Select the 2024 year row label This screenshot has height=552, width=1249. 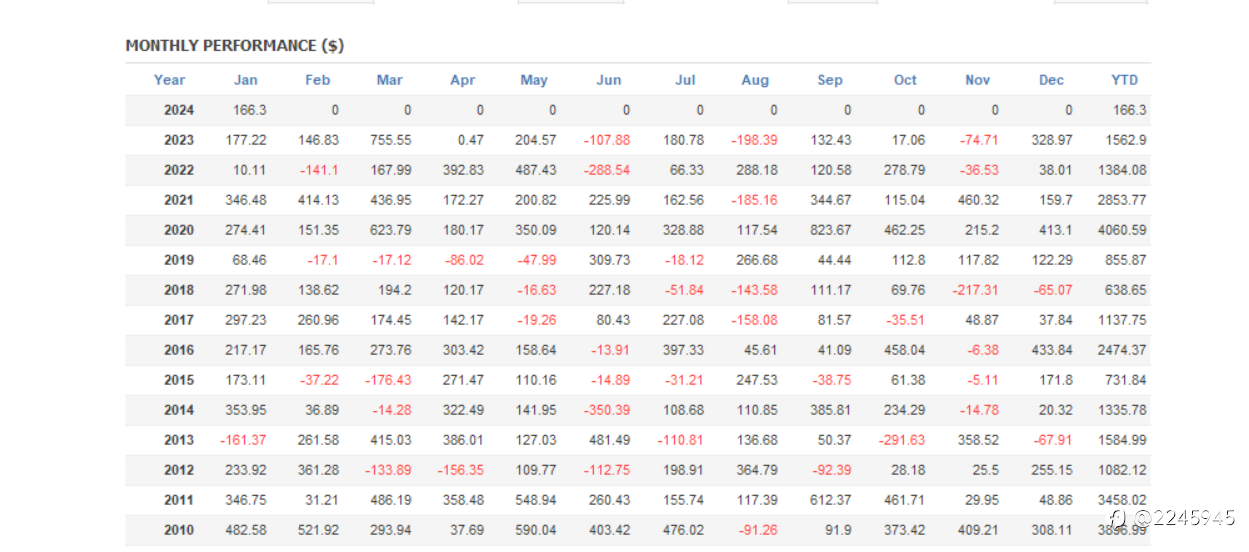click(x=179, y=110)
